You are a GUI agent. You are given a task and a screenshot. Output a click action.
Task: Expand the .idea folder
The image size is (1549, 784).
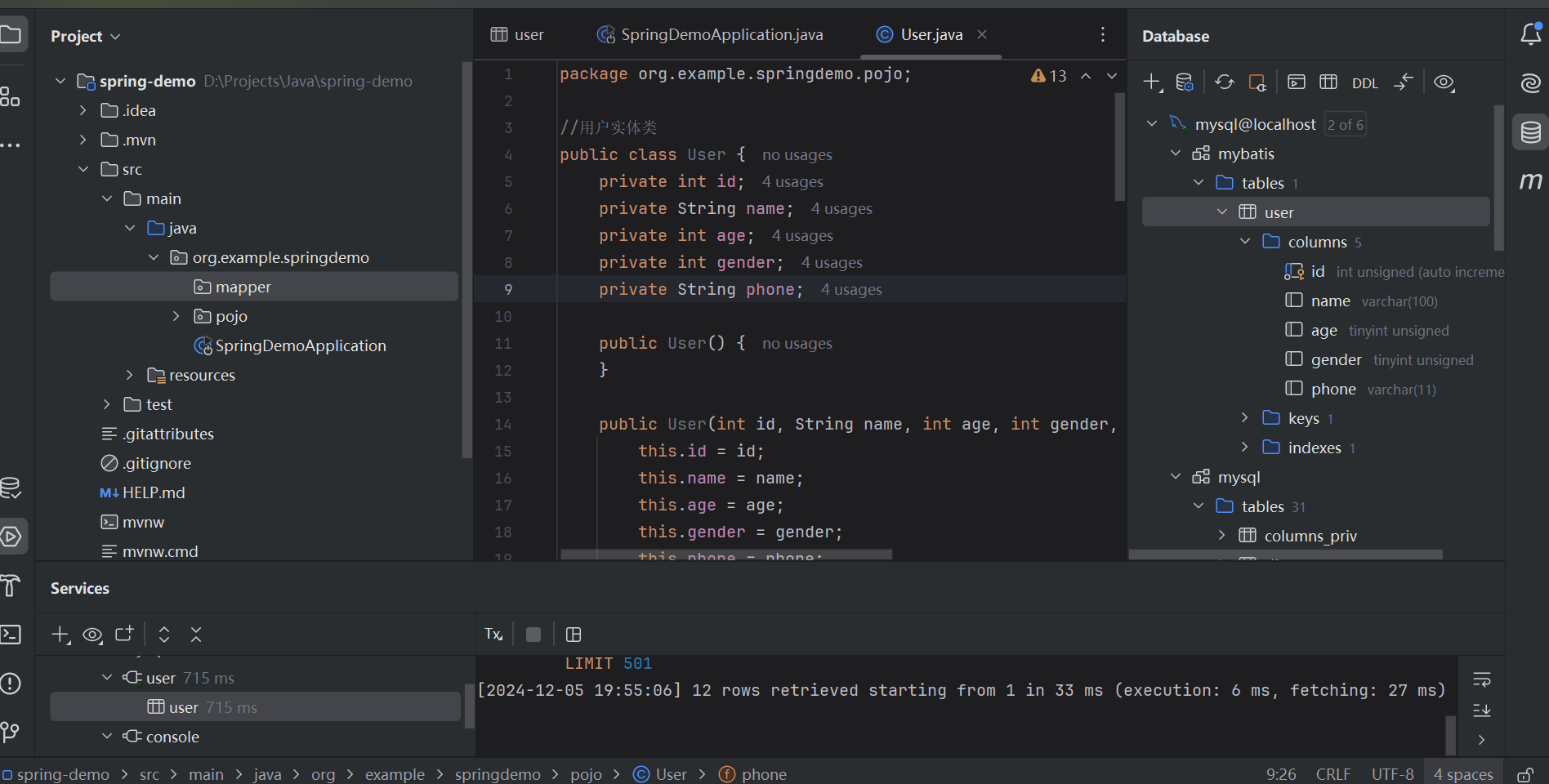(83, 110)
